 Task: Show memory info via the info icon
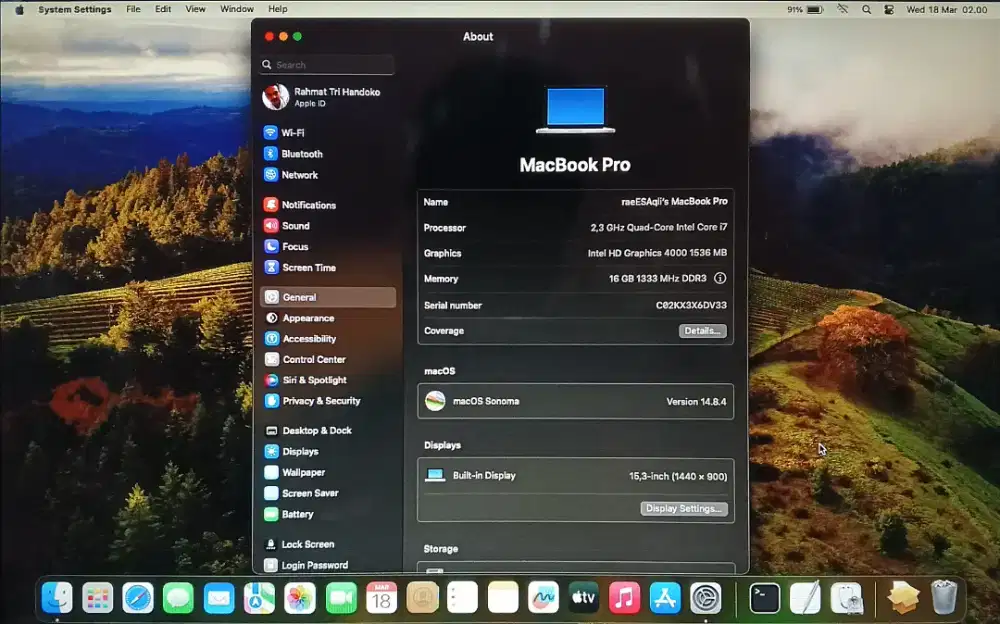click(x=720, y=278)
